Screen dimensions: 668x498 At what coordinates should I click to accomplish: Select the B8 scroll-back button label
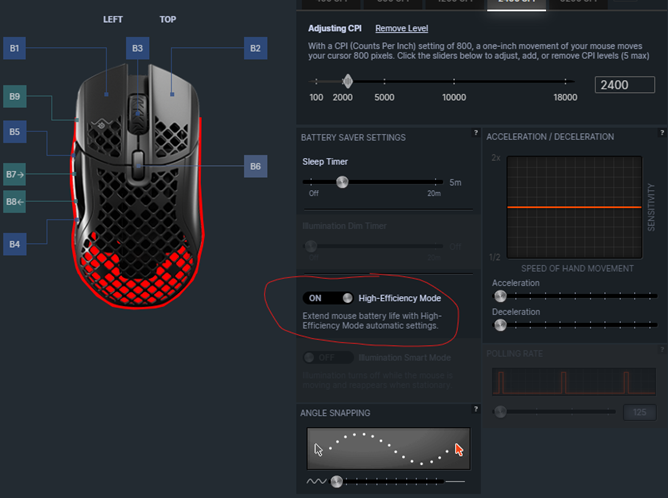14,202
